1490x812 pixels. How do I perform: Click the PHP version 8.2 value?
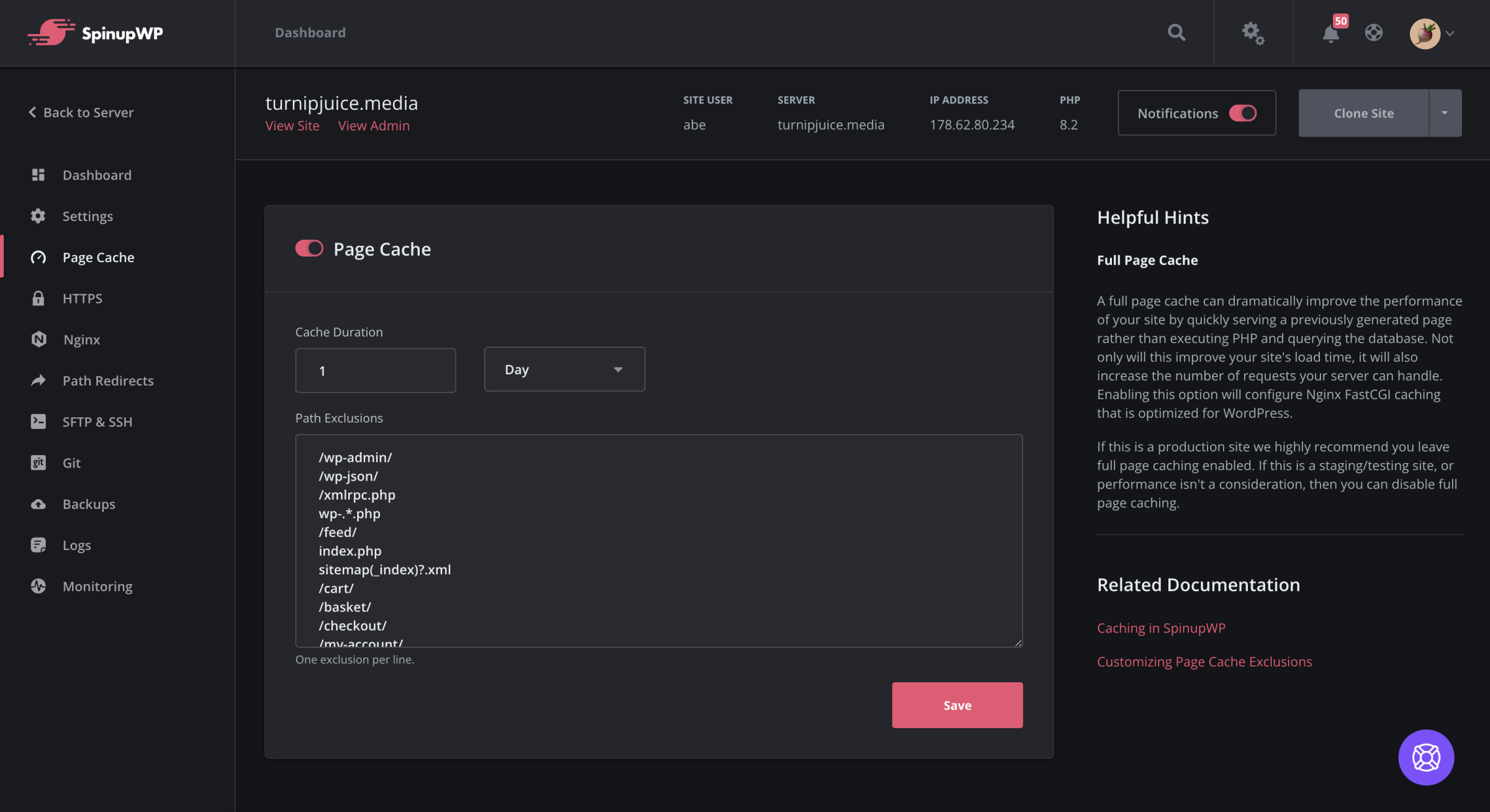1068,124
